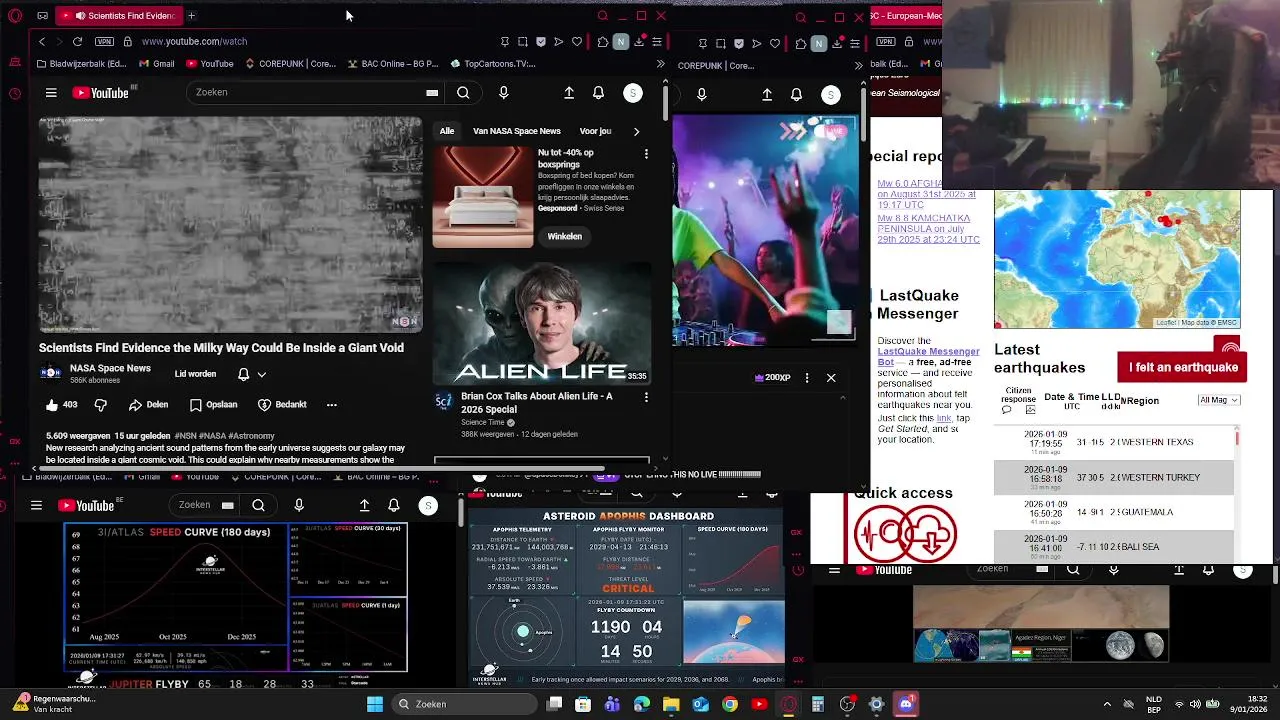This screenshot has width=1280, height=720.
Task: Click the search magnifier button in Milky Way video window
Action: [463, 93]
